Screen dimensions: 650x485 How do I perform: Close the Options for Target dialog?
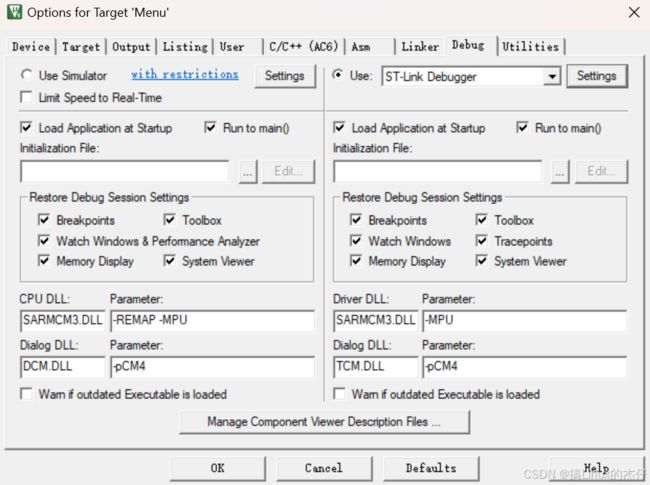pyautogui.click(x=634, y=12)
